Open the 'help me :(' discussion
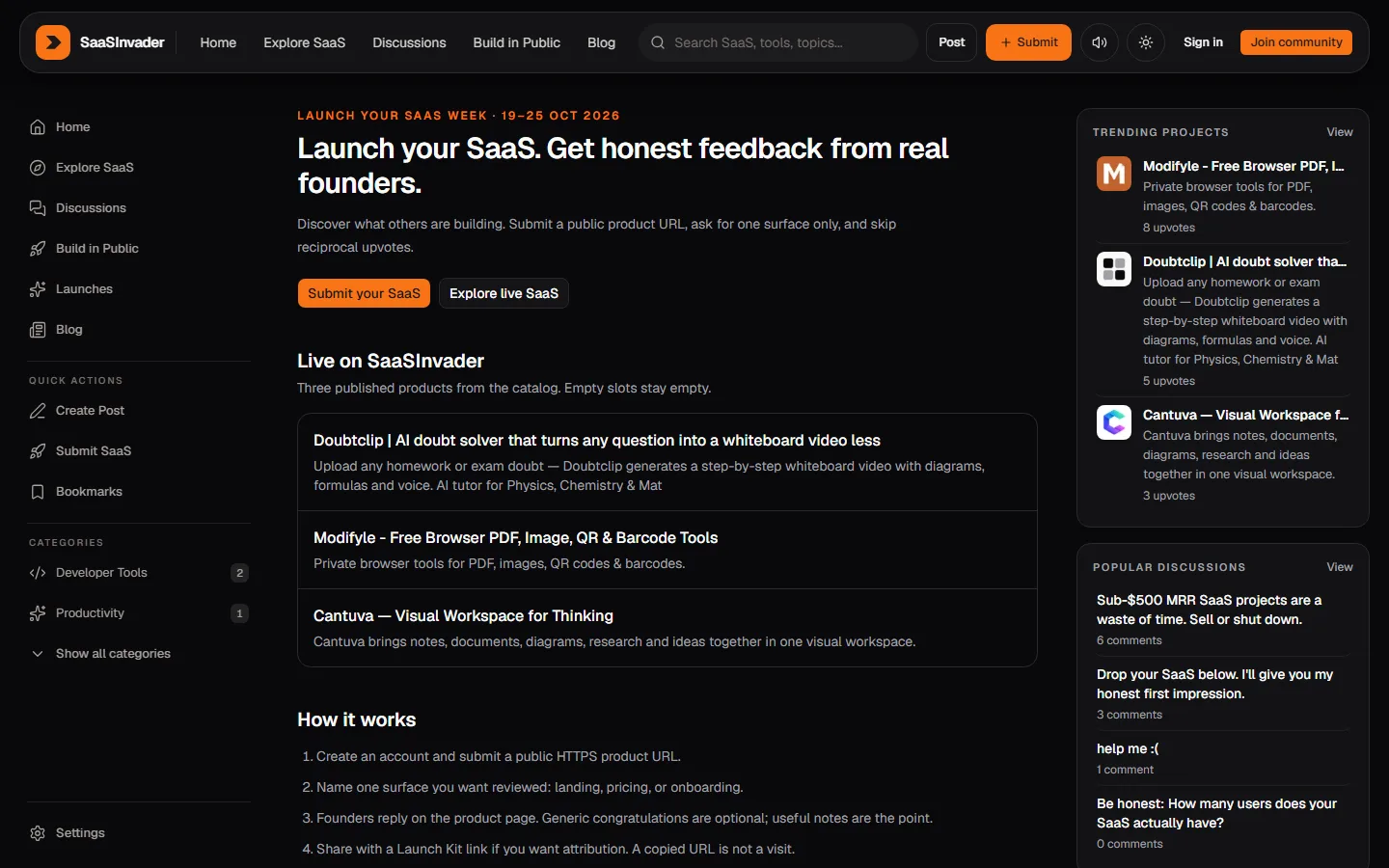The image size is (1389, 868). tap(1128, 748)
